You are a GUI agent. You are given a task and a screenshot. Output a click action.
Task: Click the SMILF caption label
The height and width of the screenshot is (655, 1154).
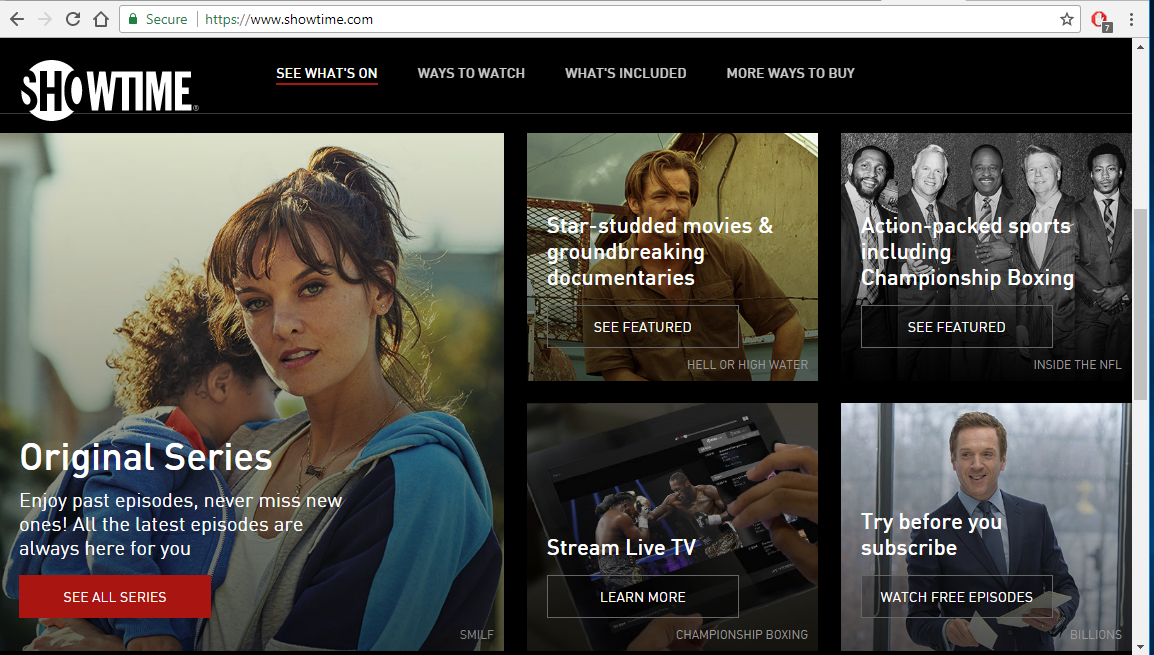click(477, 634)
